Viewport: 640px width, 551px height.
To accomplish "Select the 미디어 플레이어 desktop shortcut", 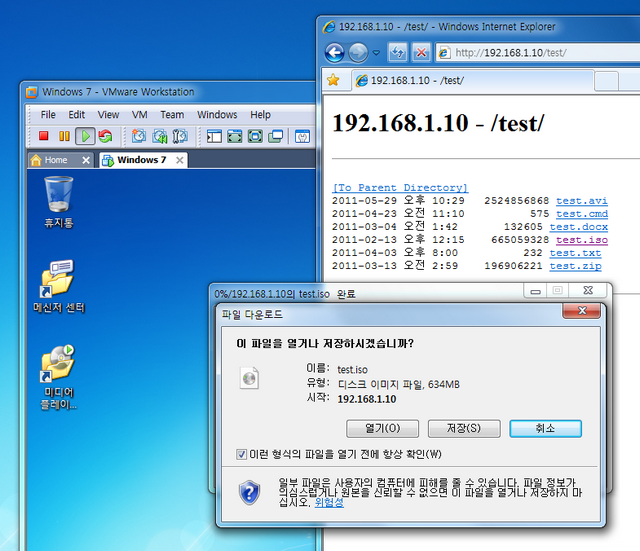I will [x=59, y=378].
